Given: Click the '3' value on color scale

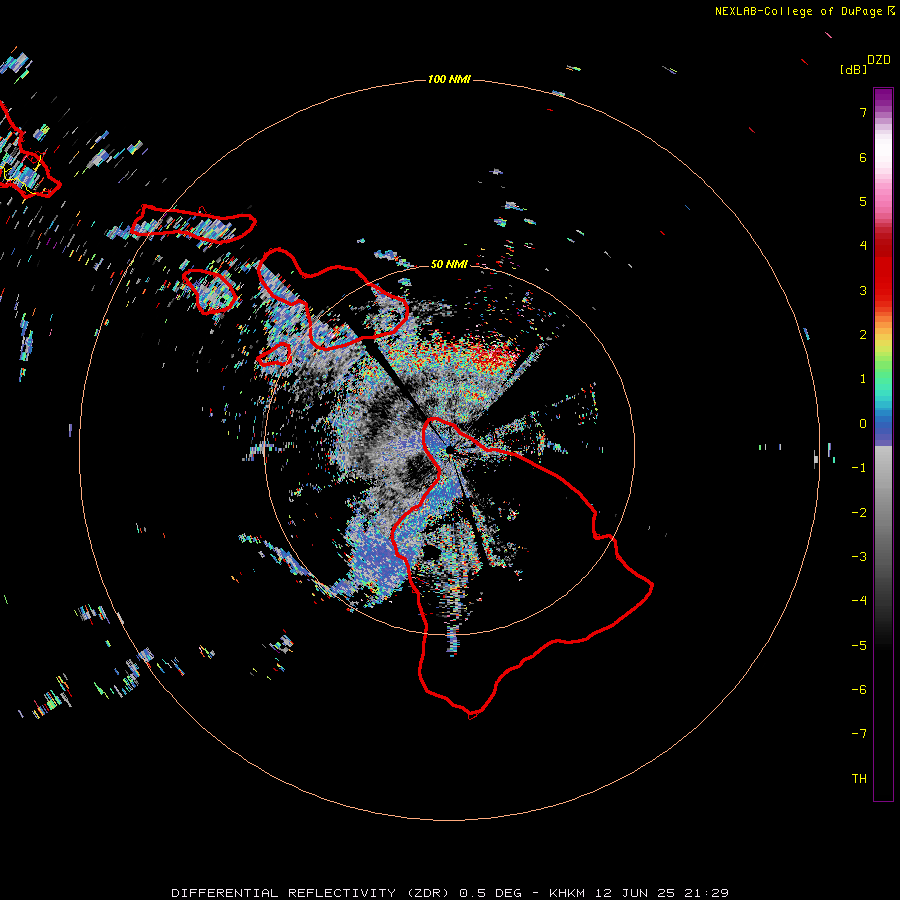Looking at the screenshot, I should 863,290.
